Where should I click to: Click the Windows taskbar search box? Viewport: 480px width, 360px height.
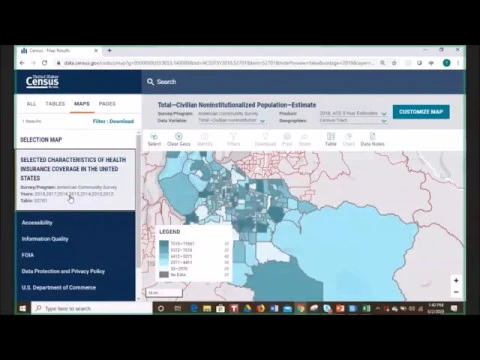(92, 308)
